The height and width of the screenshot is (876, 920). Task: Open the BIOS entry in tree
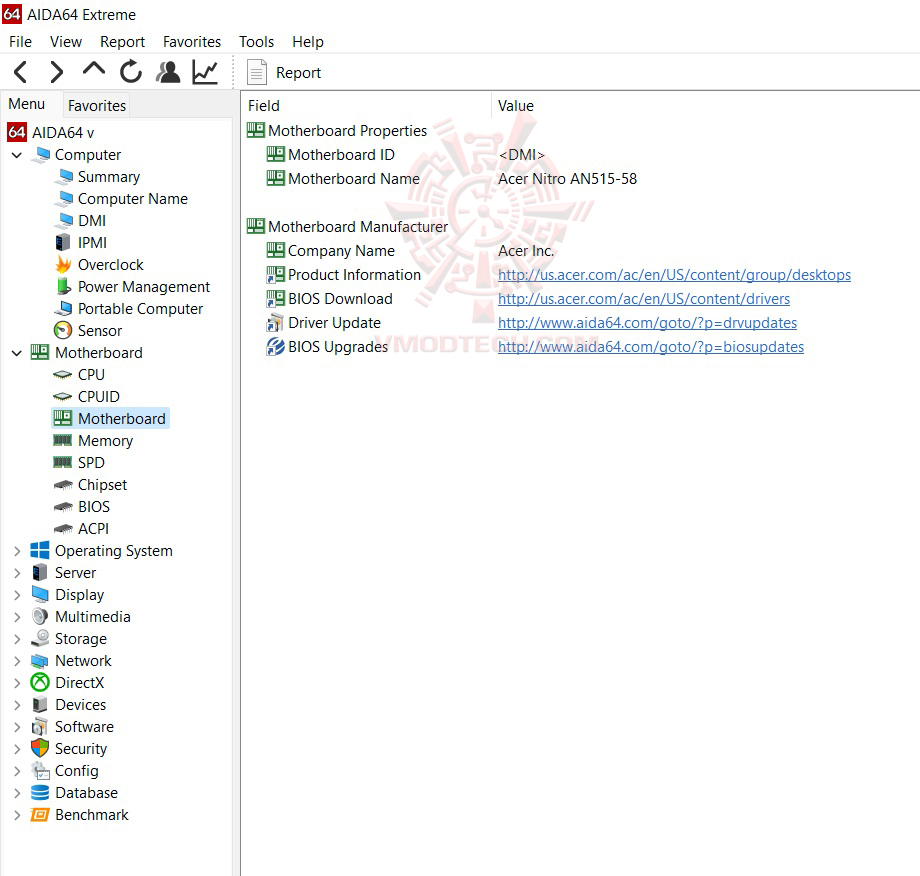point(94,507)
